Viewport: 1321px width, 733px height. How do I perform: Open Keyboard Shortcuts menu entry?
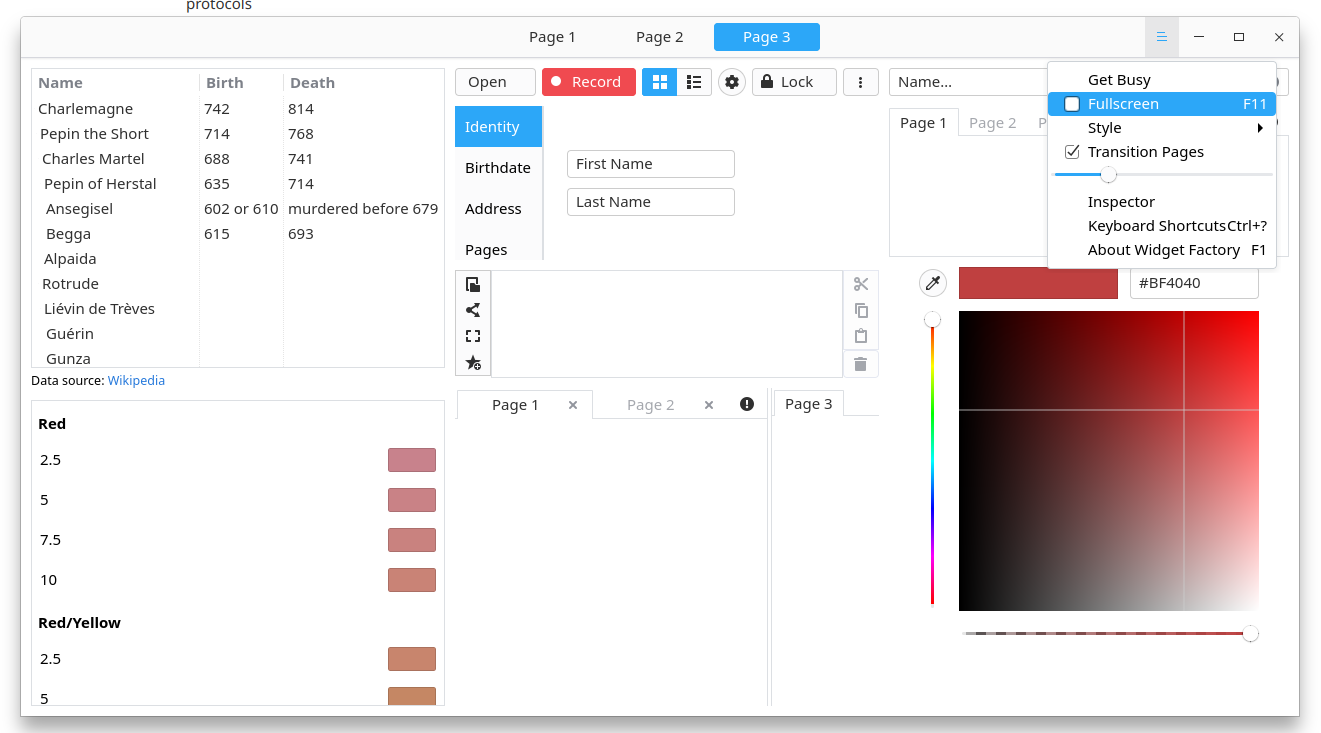1162,226
